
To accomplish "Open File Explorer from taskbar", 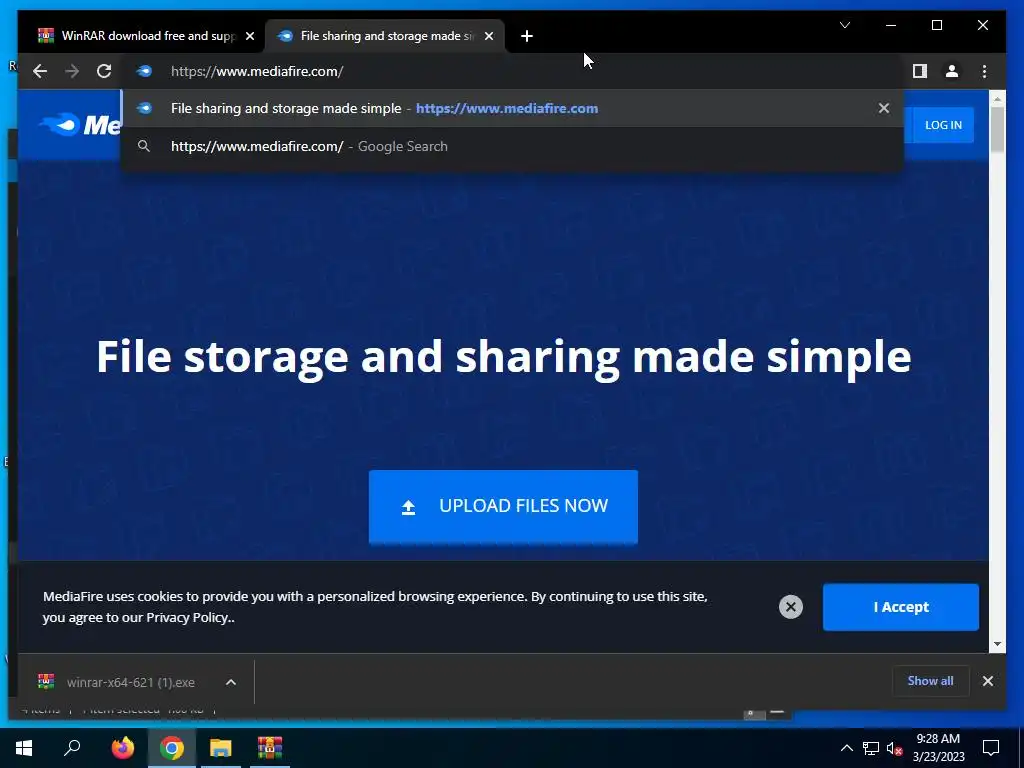I will [221, 748].
